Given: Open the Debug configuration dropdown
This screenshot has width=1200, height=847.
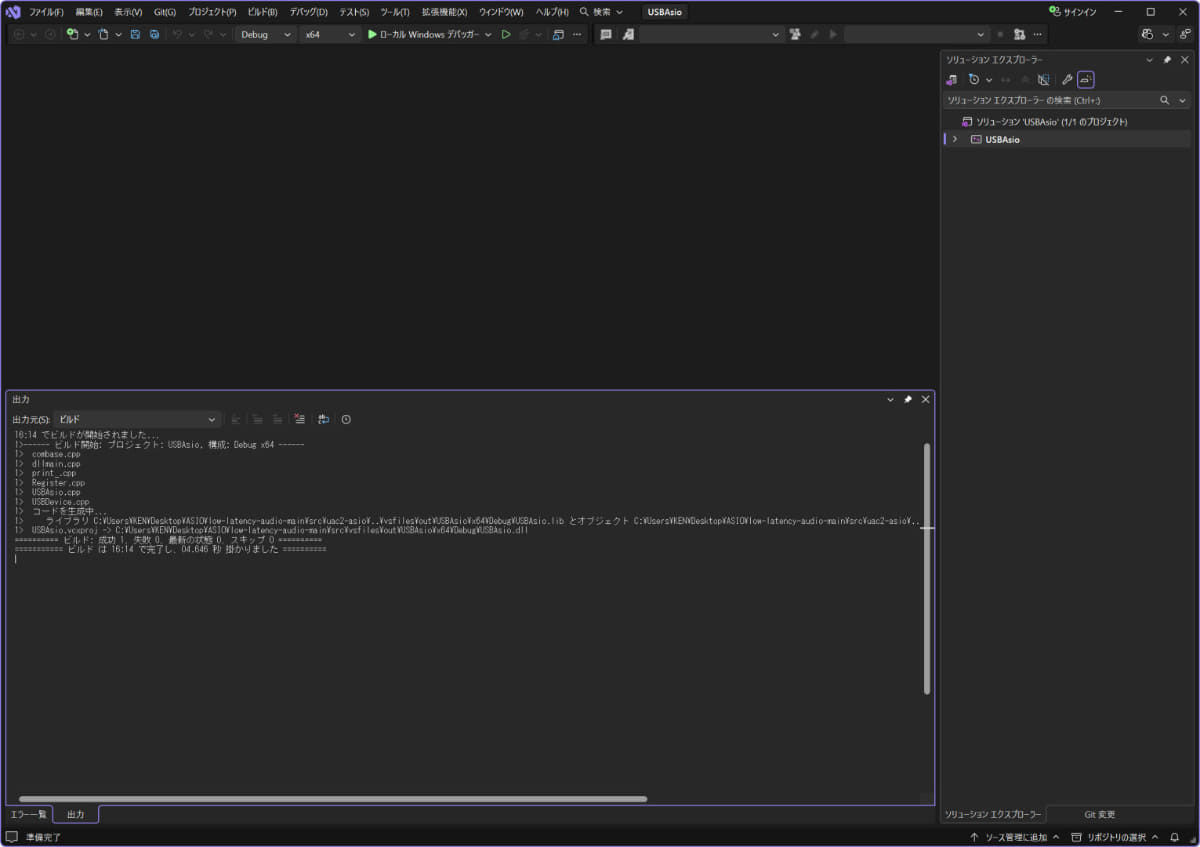Looking at the screenshot, I should point(266,34).
